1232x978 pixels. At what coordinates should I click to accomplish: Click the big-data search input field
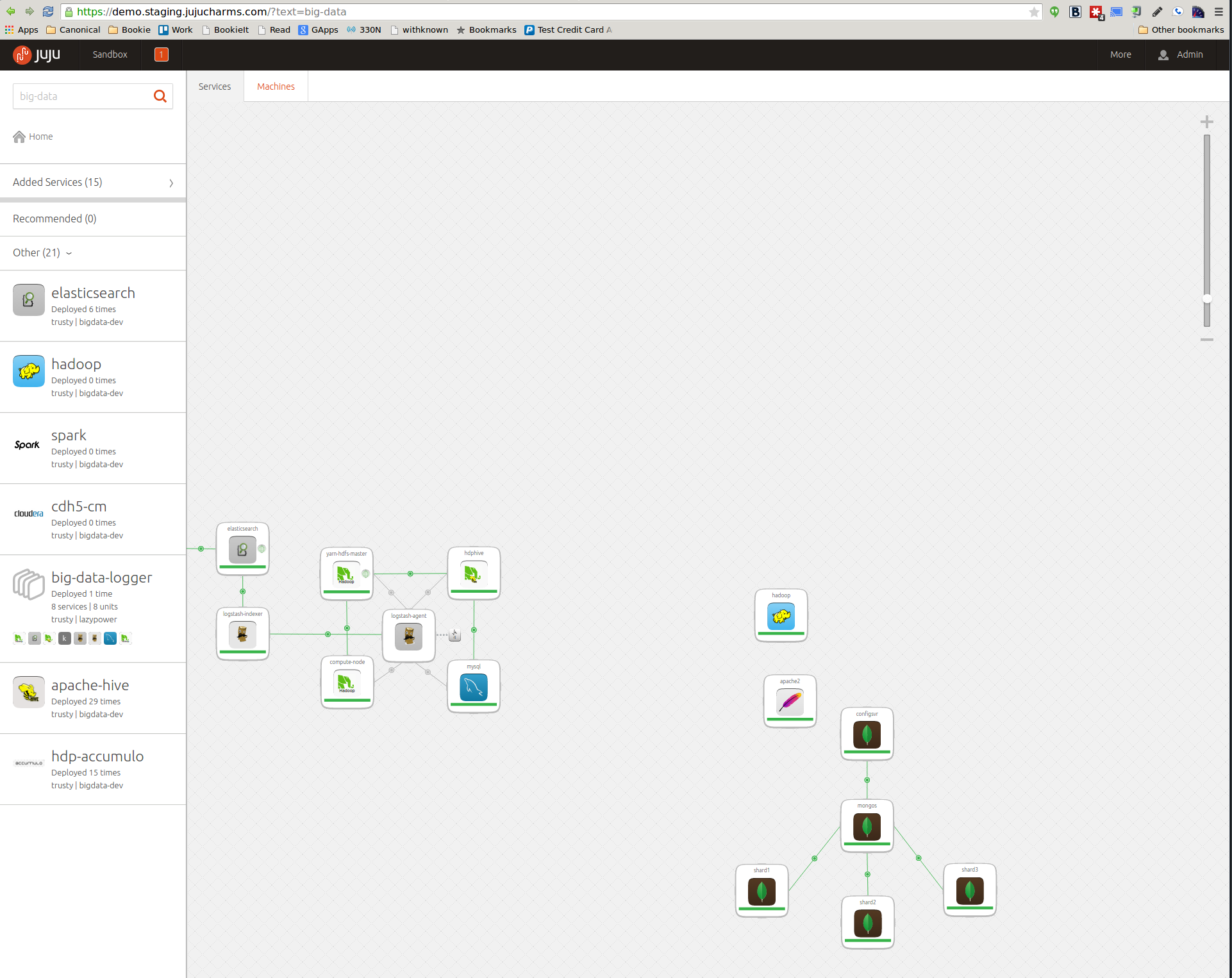click(81, 96)
